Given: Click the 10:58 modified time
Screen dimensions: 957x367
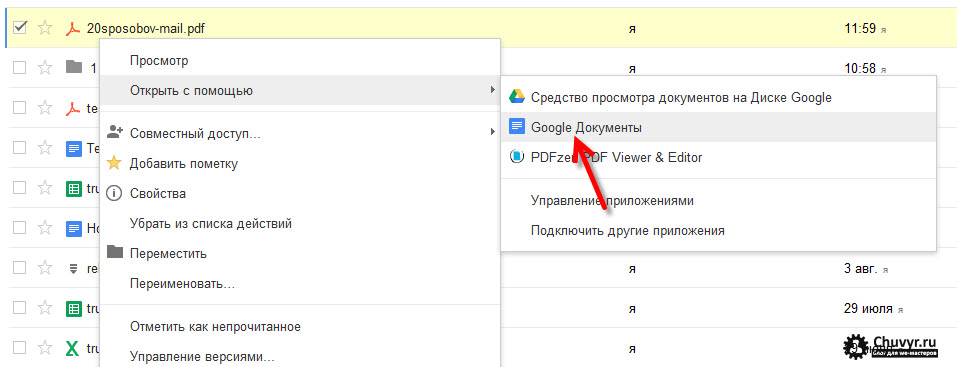Looking at the screenshot, I should pyautogui.click(x=861, y=68).
